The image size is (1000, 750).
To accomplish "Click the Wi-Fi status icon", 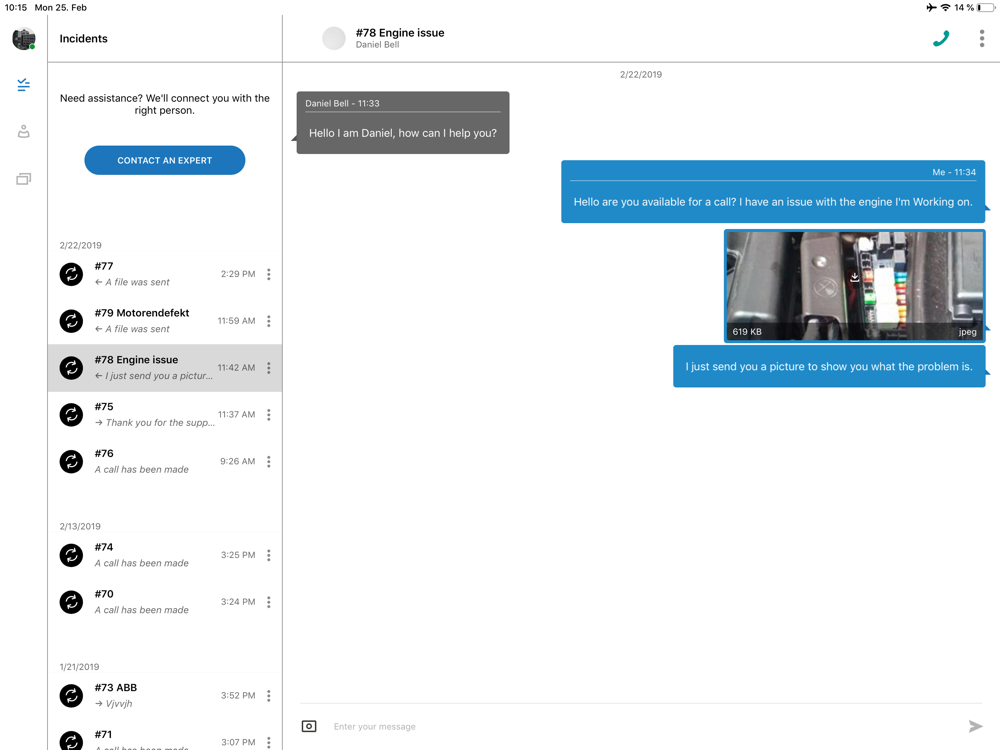I will tap(946, 8).
